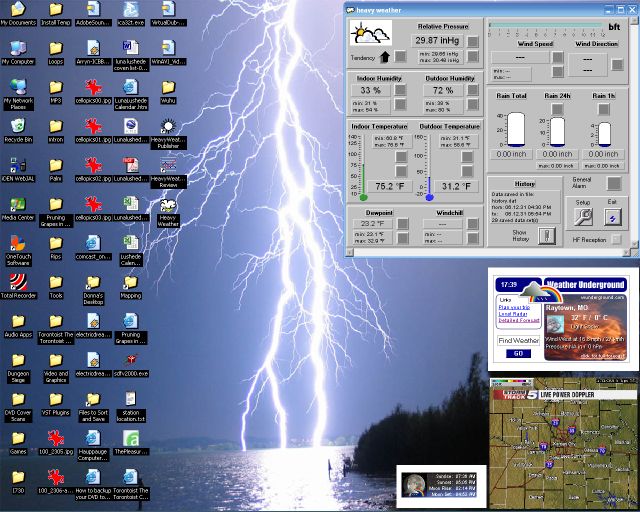
Task: Click the Live Power Doppler radar map
Action: pos(564,443)
